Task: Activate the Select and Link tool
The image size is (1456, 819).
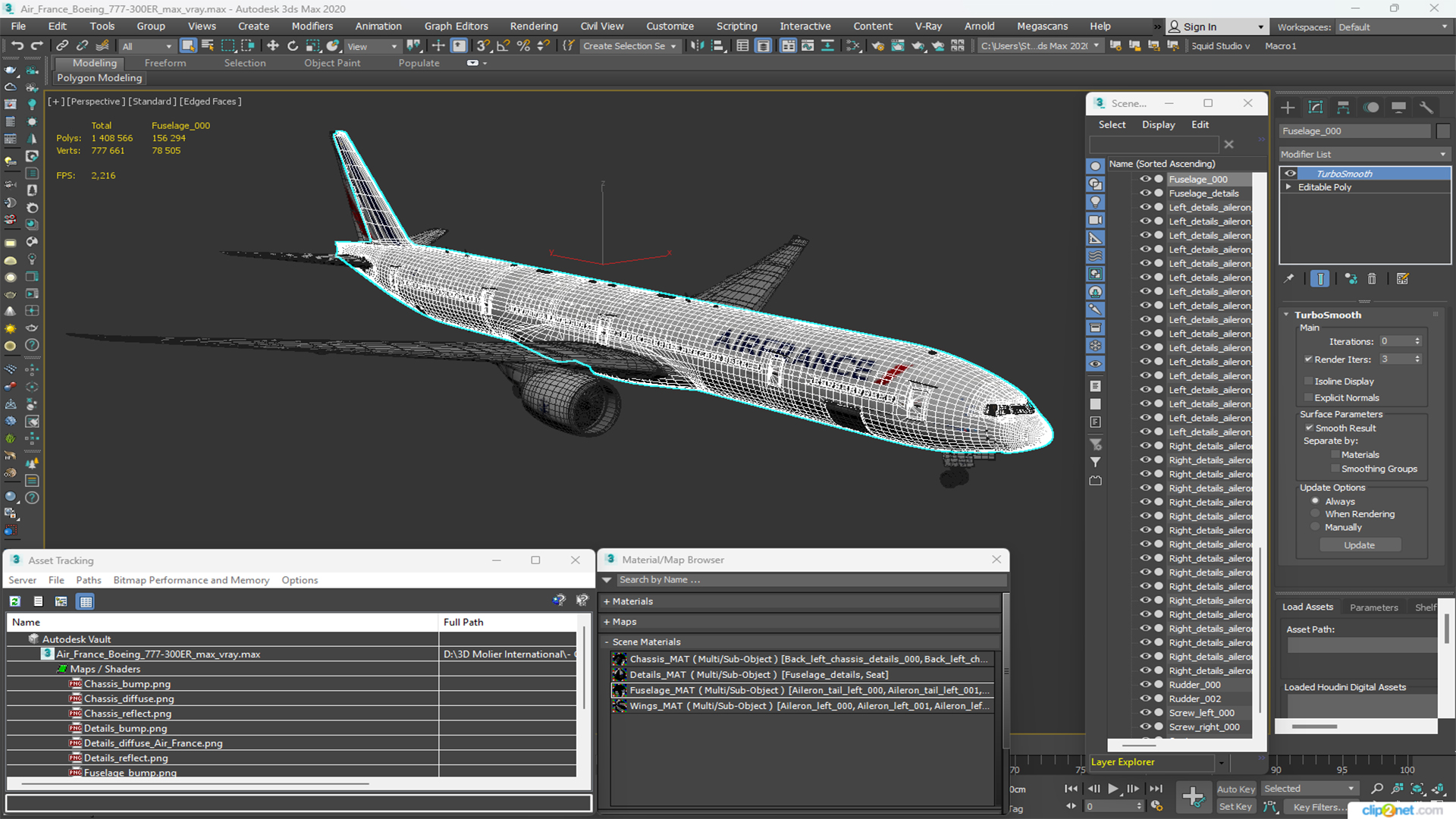Action: point(62,46)
